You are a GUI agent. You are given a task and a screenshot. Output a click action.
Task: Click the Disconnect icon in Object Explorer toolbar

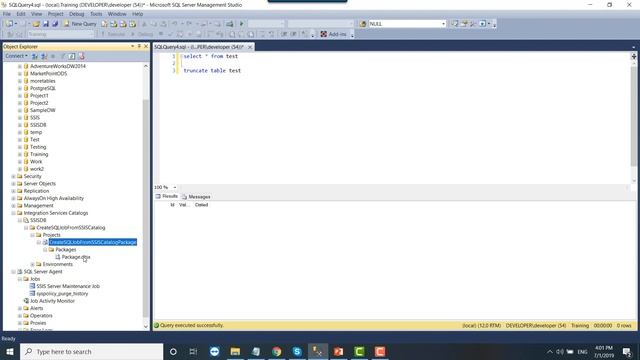(x=44, y=56)
